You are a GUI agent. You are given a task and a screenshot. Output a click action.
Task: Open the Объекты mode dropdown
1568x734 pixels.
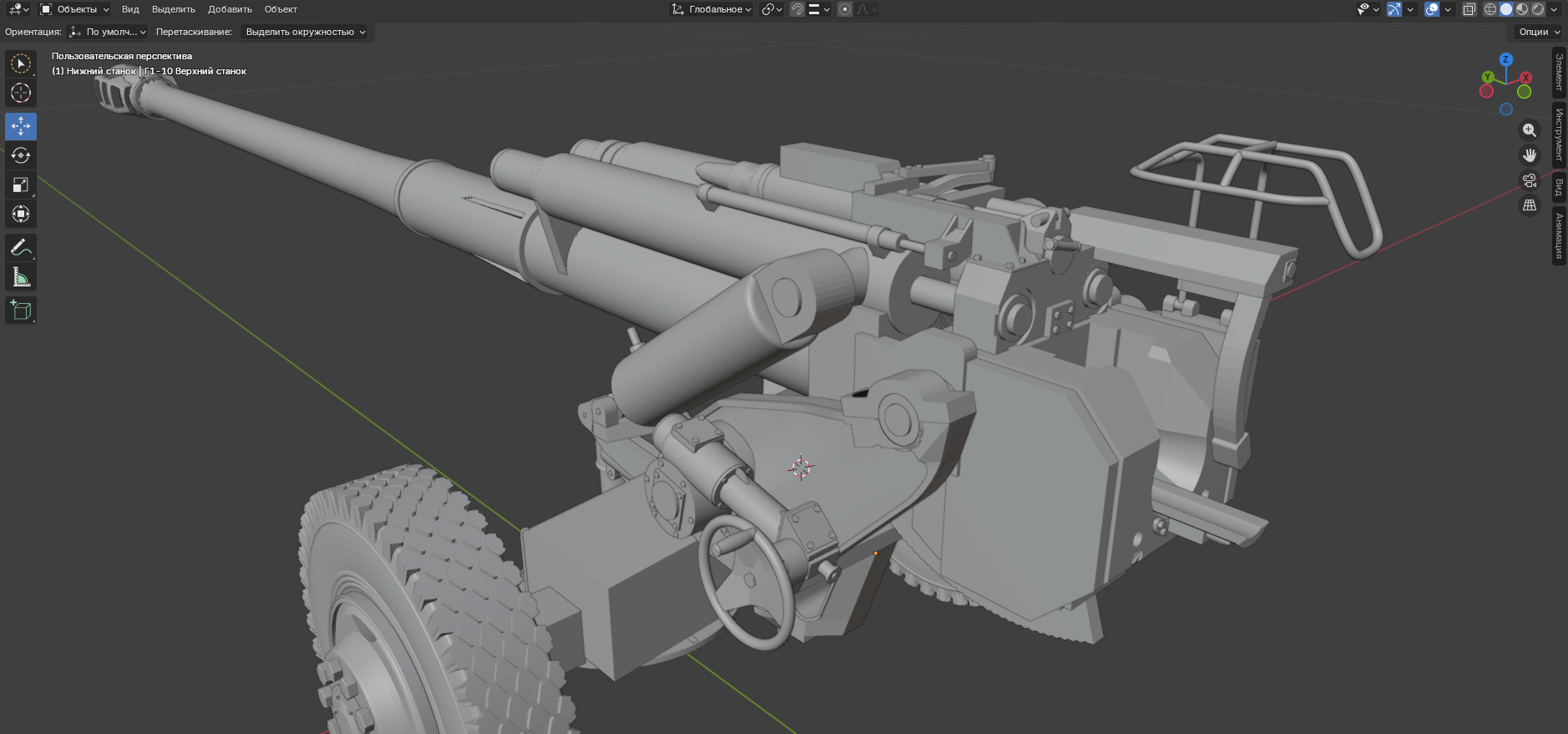coord(74,9)
